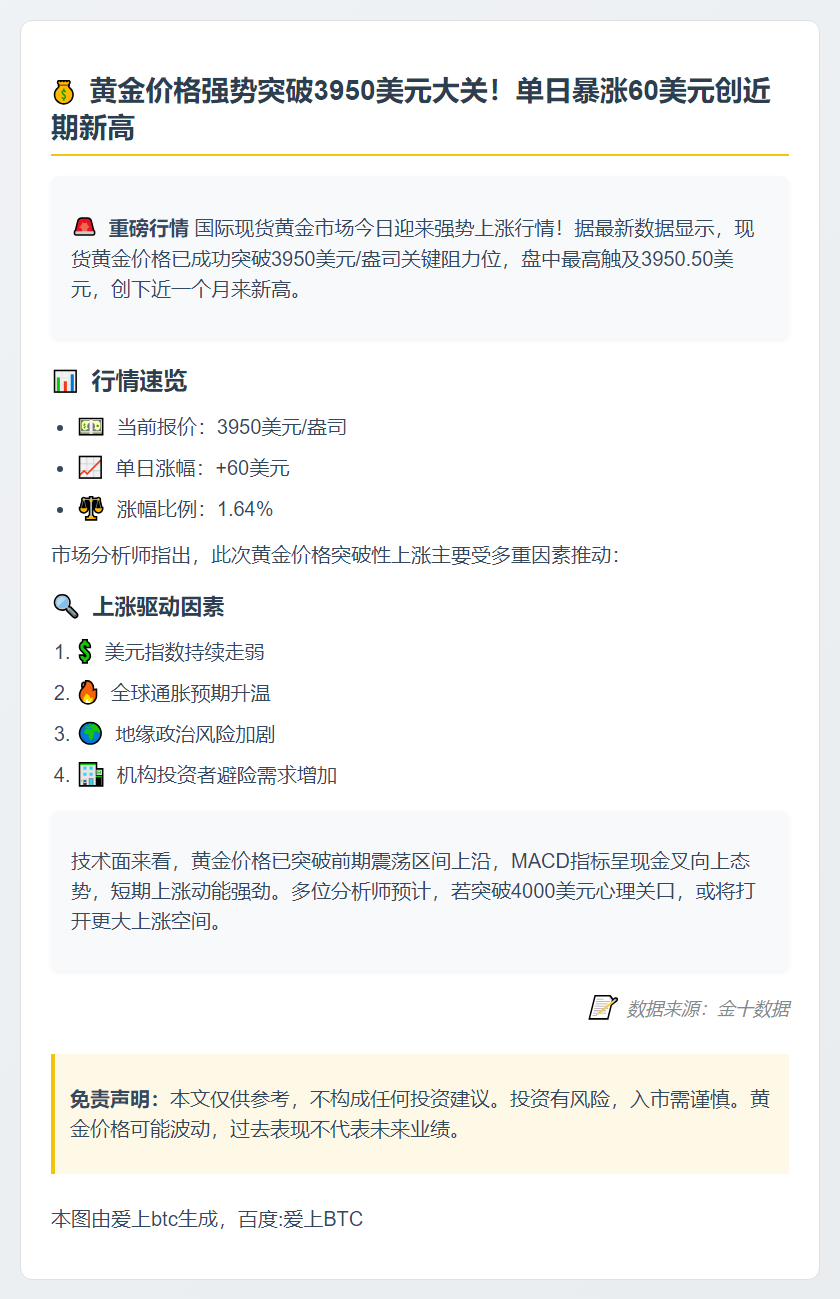Screen dimensions: 840x1299
Task: Click the 涨幅比例：1.64% list item
Action: point(176,509)
